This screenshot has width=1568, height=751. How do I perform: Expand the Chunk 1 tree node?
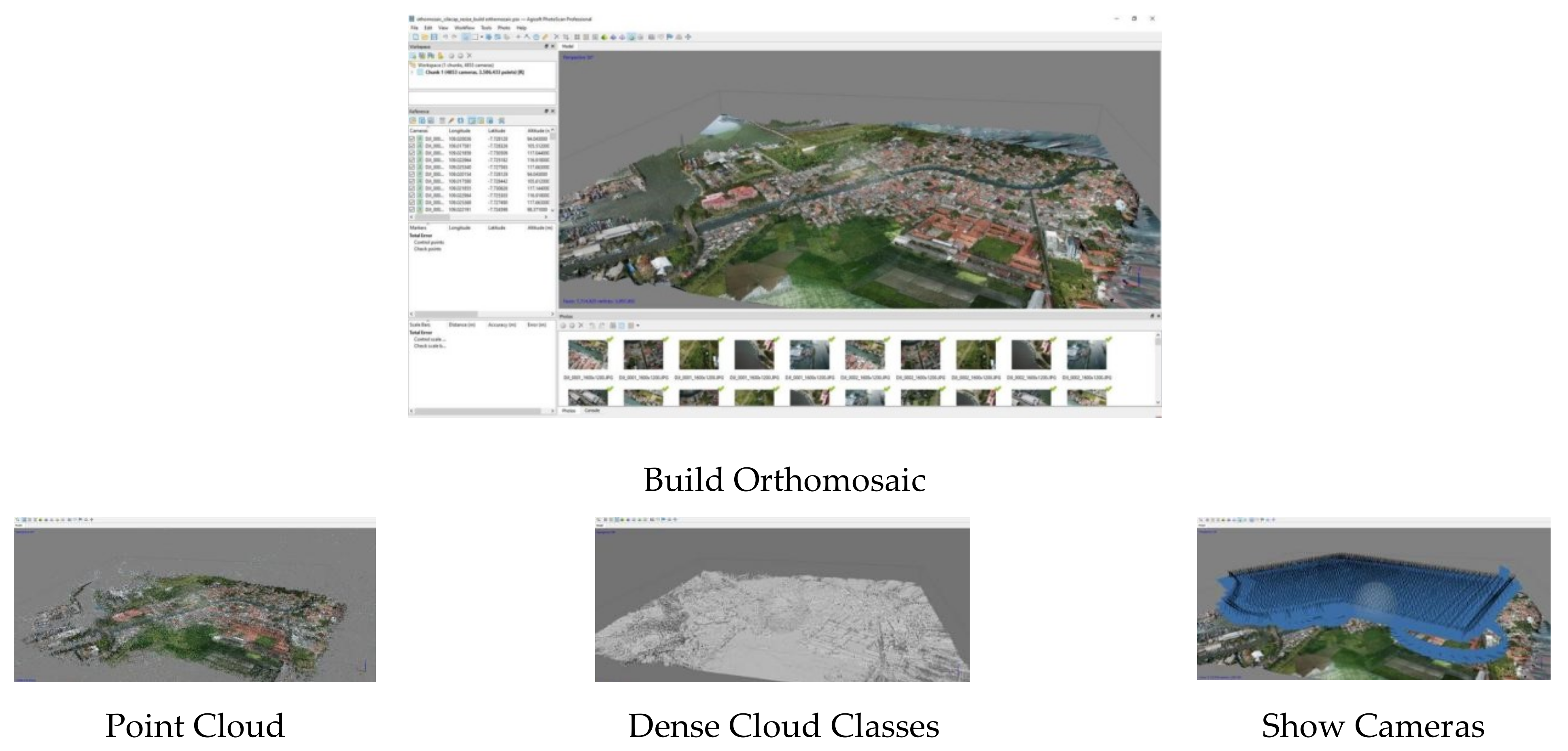click(412, 72)
